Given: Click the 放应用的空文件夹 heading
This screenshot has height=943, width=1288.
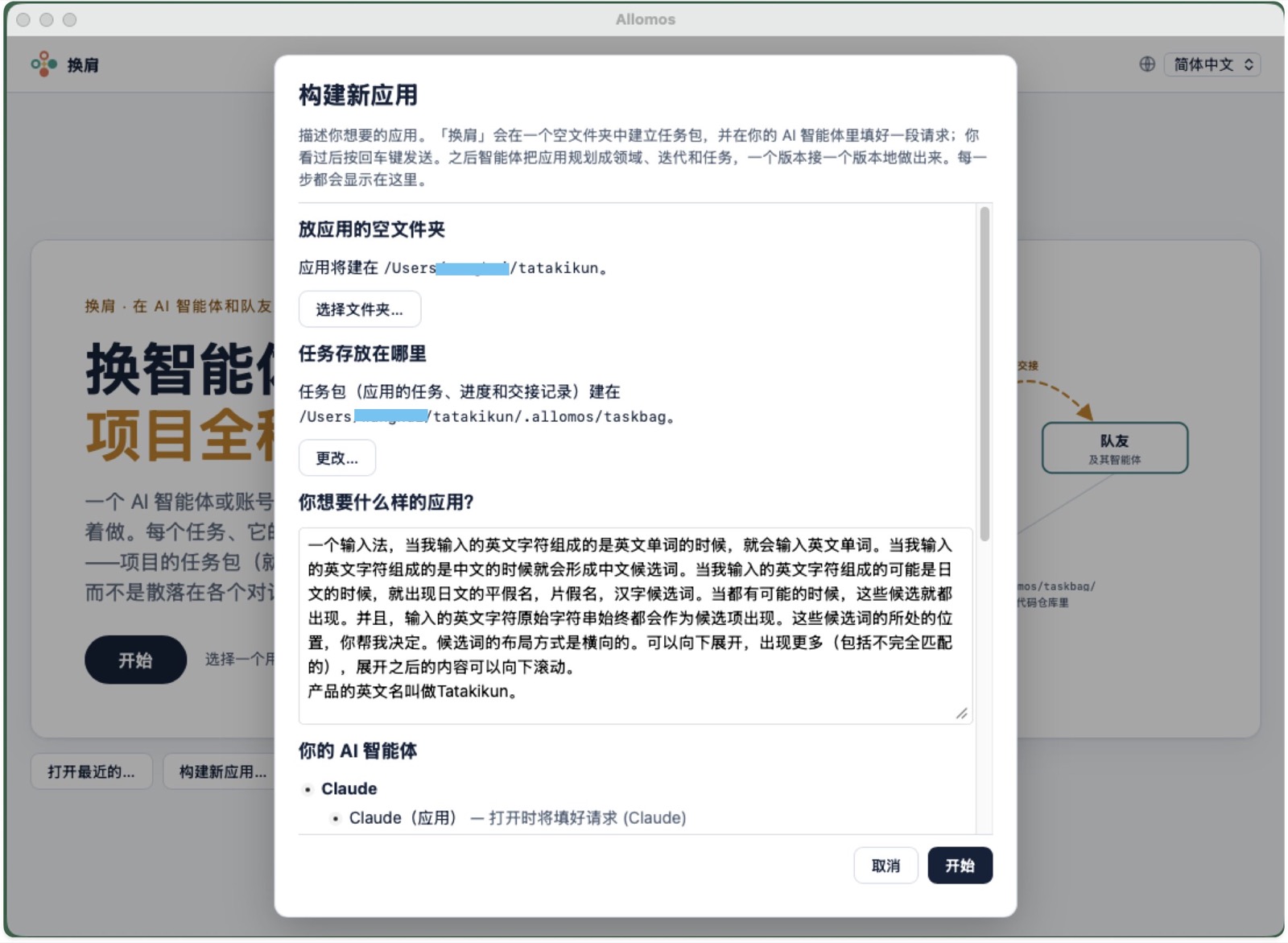Looking at the screenshot, I should [x=371, y=230].
